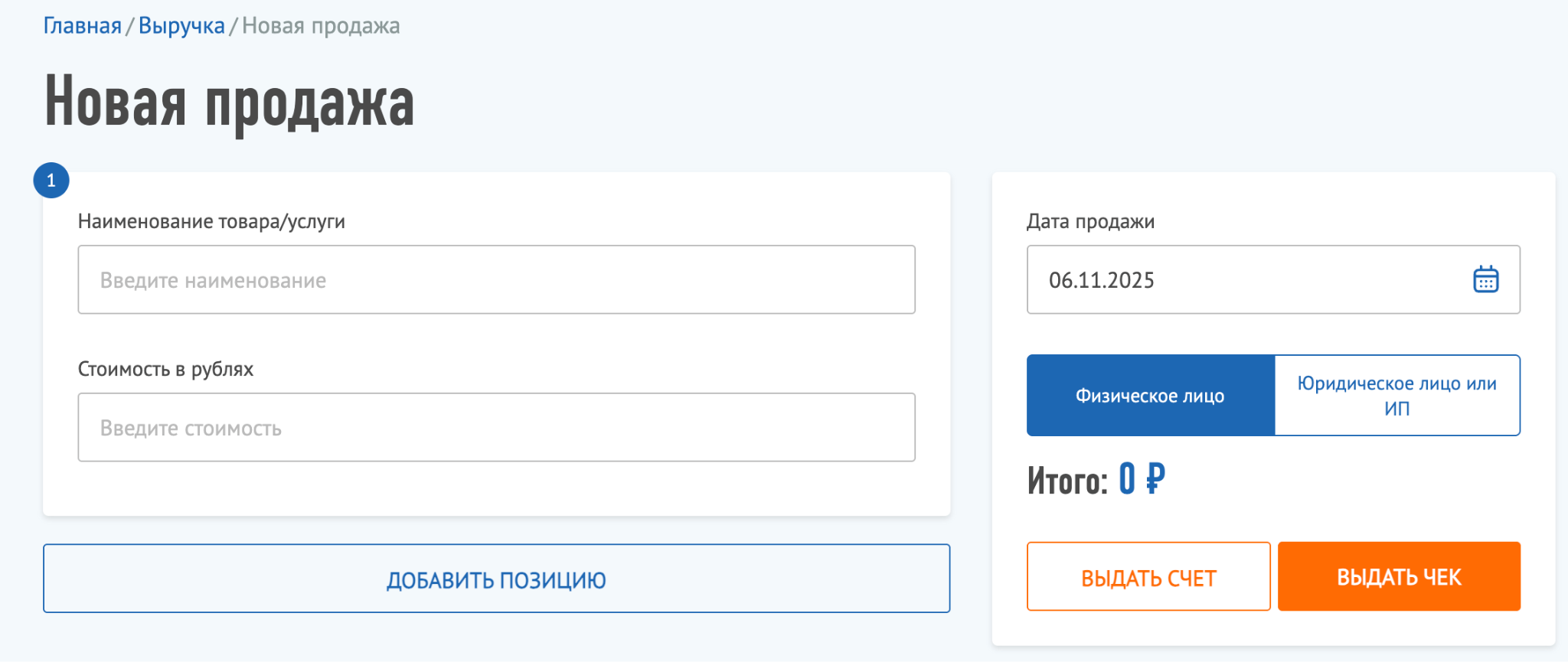Click the Дата продажи label
Image resolution: width=1568 pixels, height=662 pixels.
pyautogui.click(x=1090, y=221)
